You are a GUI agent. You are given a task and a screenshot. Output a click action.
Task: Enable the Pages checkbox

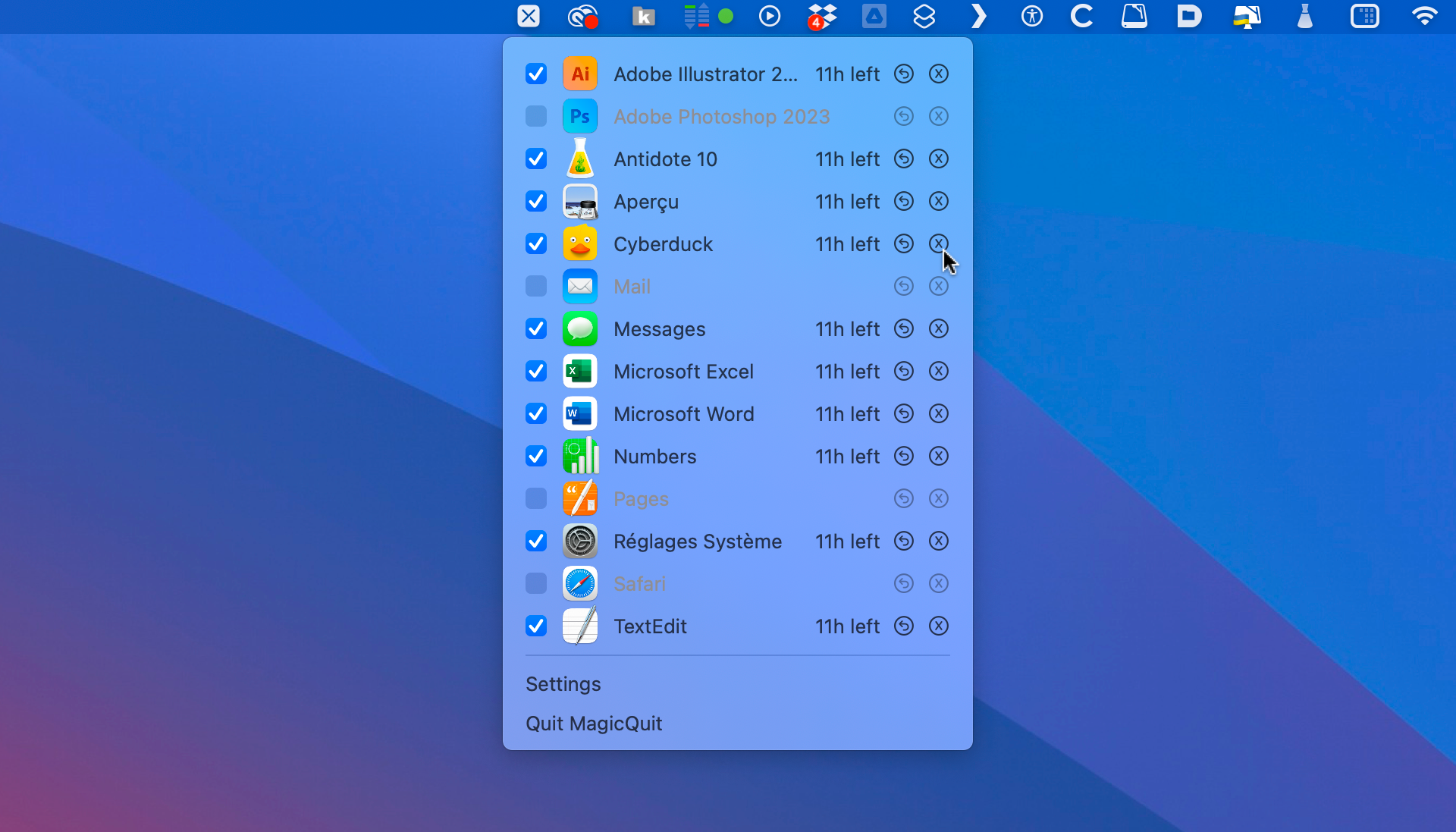click(x=535, y=498)
